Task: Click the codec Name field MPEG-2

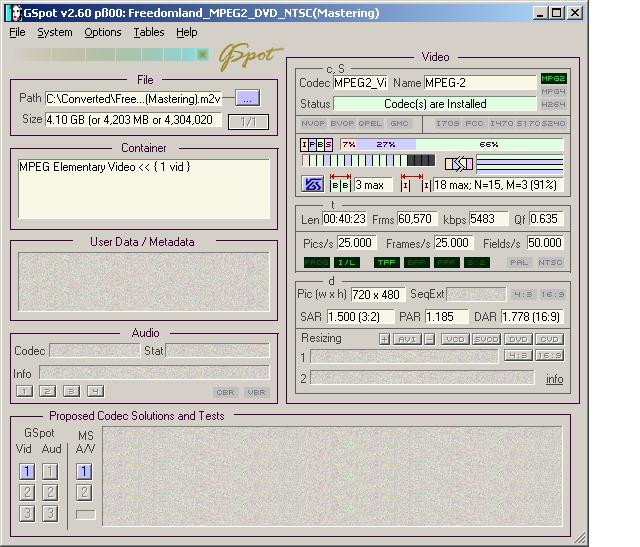Action: click(480, 83)
